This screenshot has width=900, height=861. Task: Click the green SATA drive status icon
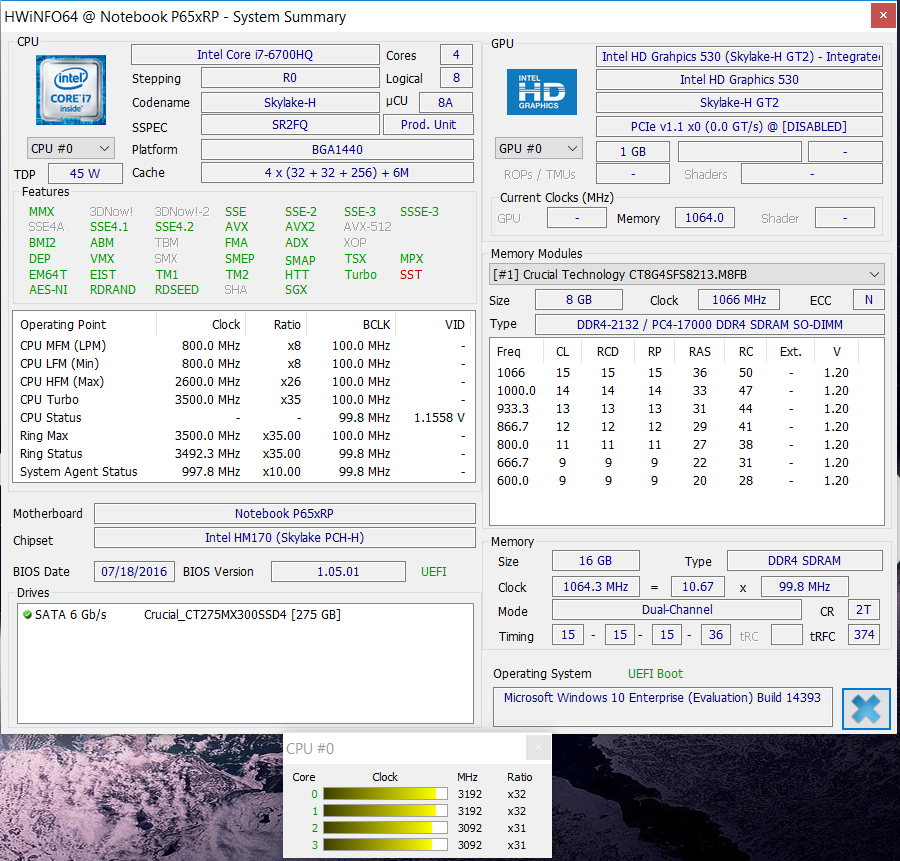point(27,615)
